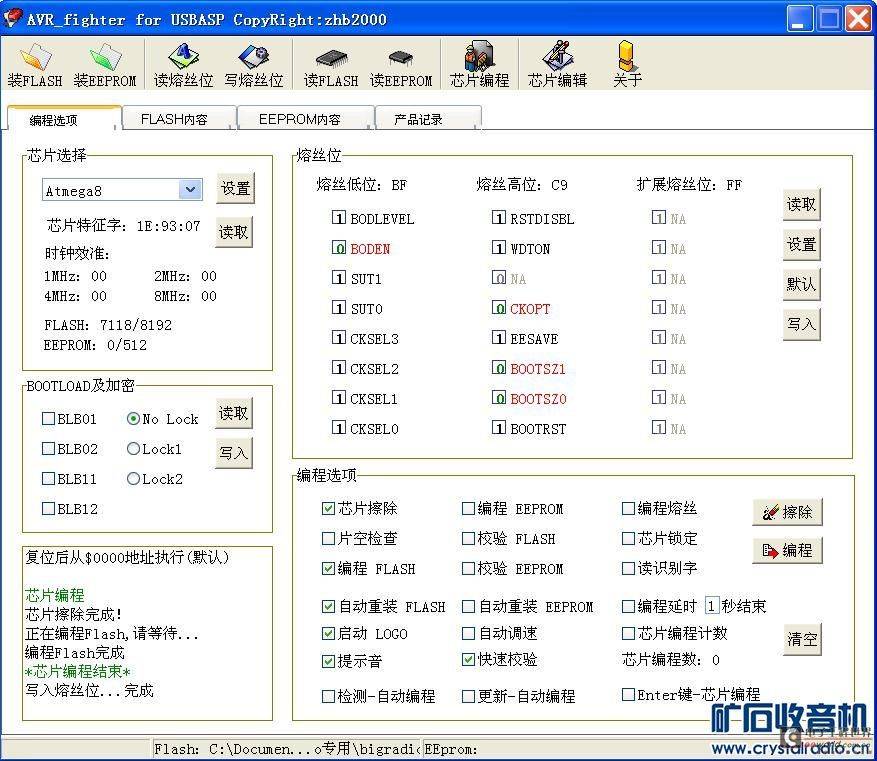This screenshot has height=761, width=877.
Task: Toggle the CKOPT fuse bit
Action: (x=498, y=308)
